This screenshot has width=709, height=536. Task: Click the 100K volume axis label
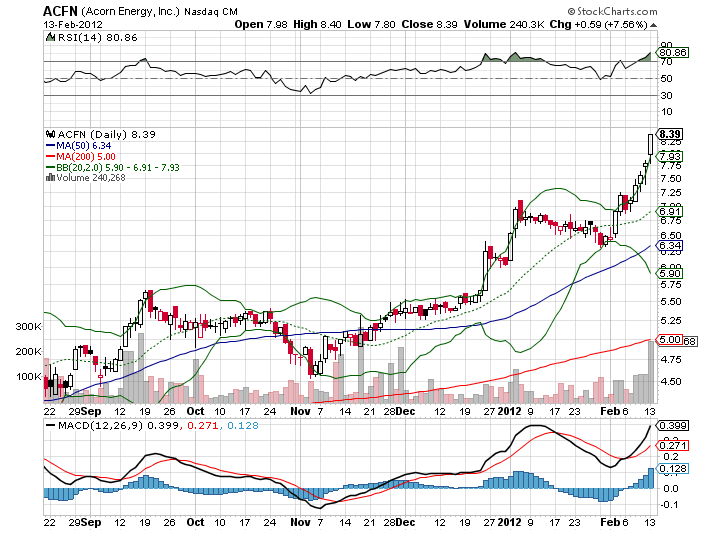click(28, 376)
